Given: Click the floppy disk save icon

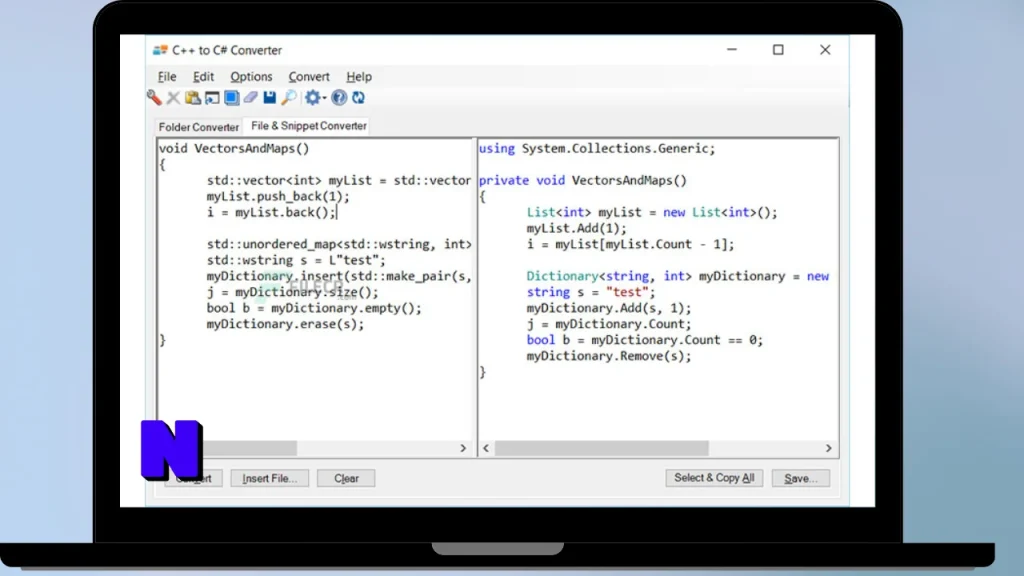Looking at the screenshot, I should point(270,98).
